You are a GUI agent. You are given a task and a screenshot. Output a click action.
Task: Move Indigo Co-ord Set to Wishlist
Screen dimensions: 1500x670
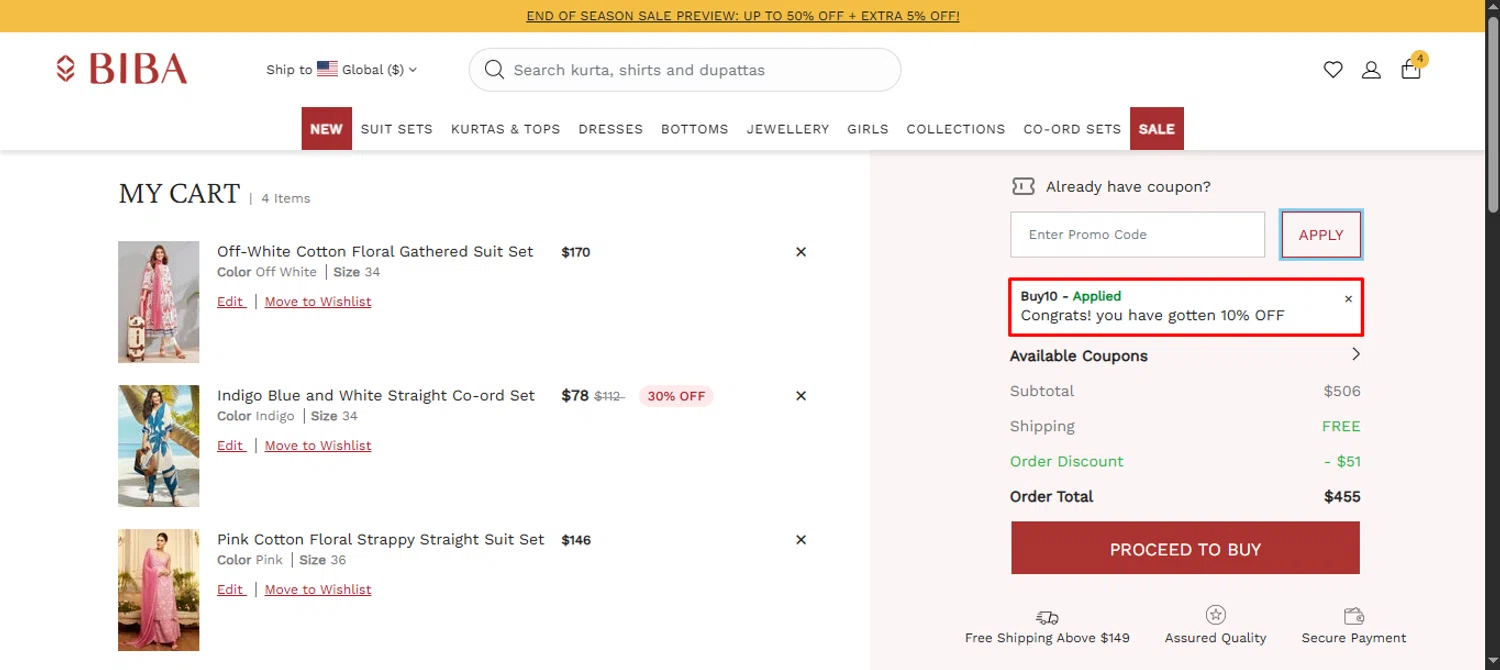[318, 445]
